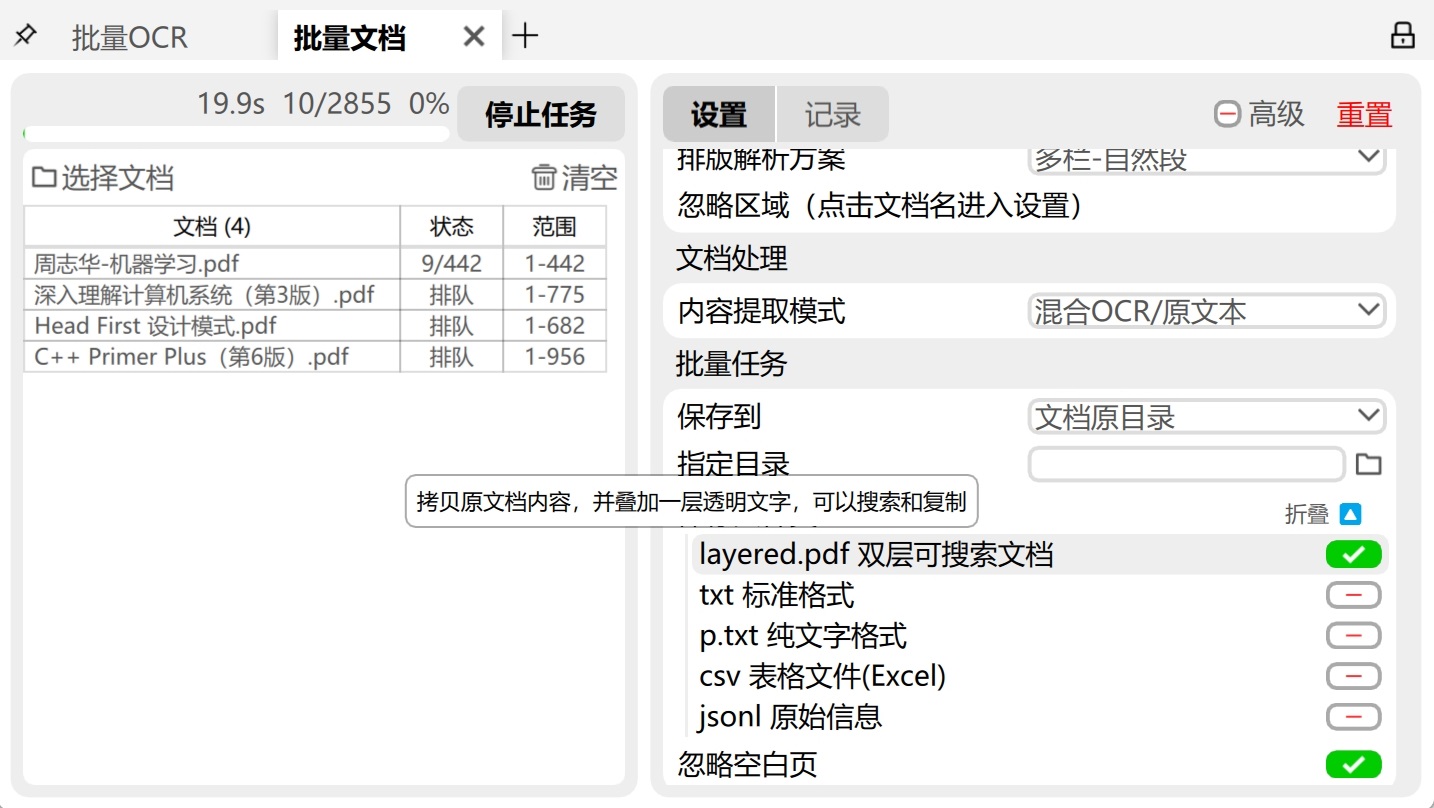Viewport: 1434px width, 808px height.
Task: Click the 选择文档 folder icon
Action: pos(43,178)
